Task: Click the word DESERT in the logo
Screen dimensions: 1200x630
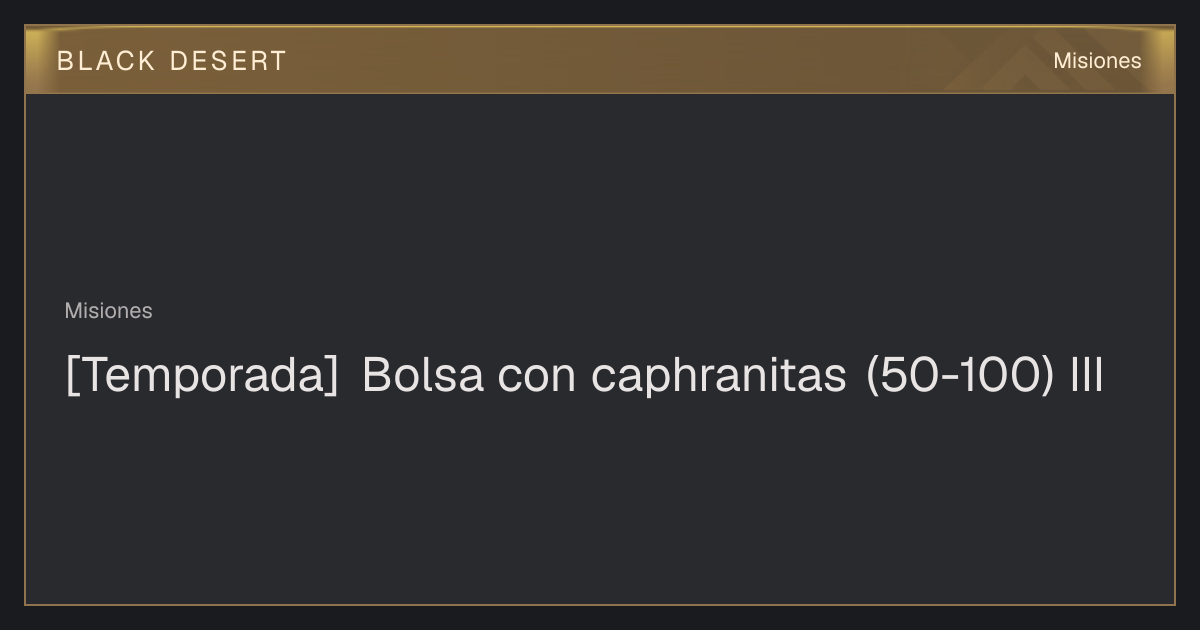Action: point(228,61)
